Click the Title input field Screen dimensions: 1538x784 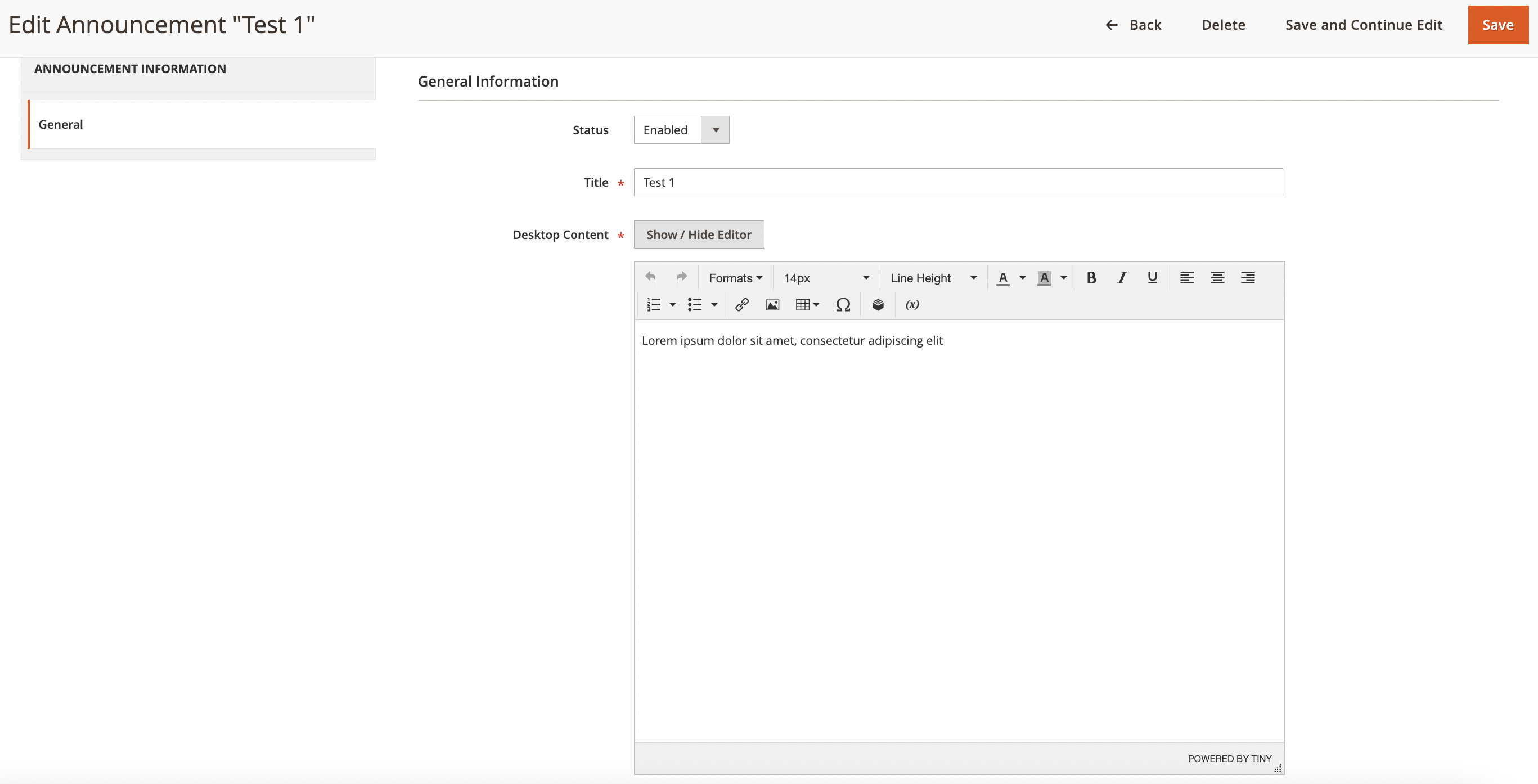tap(957, 182)
